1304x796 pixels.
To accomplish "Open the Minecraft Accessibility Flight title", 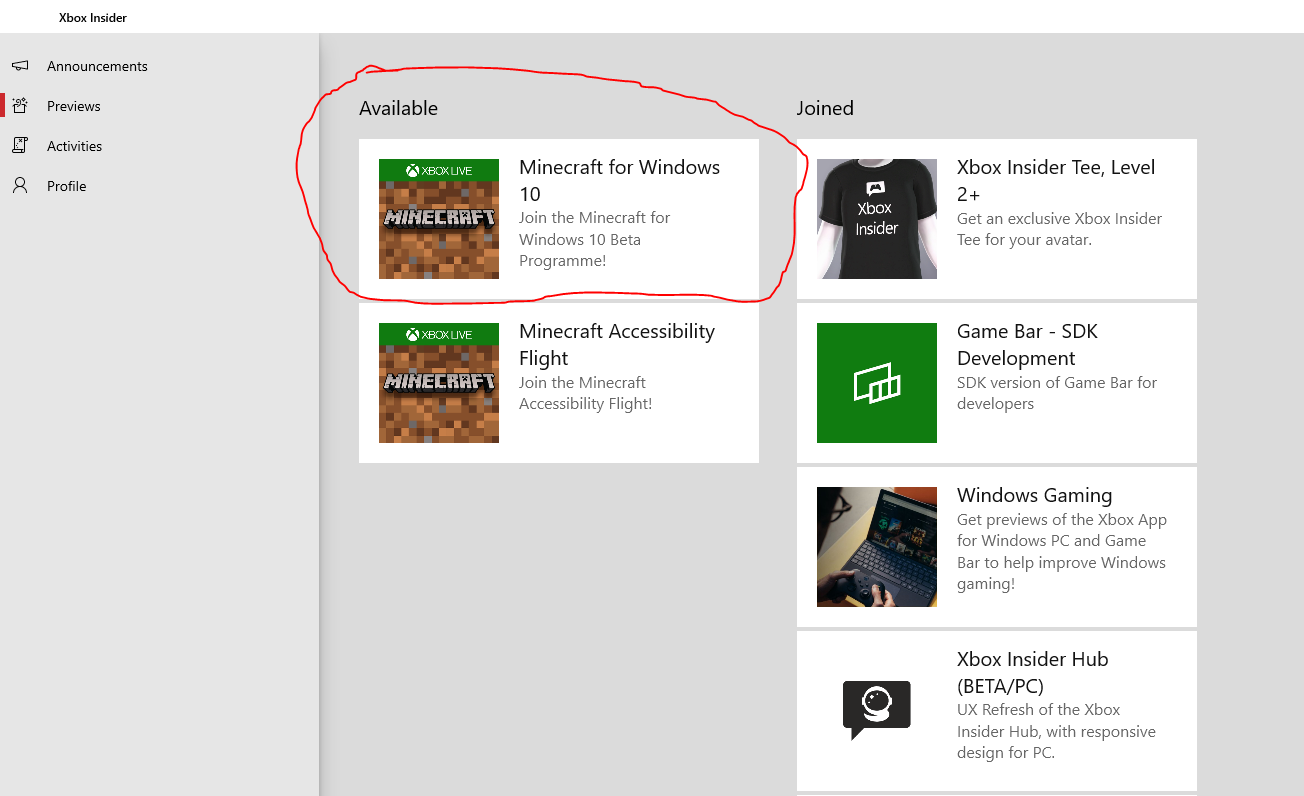I will 617,345.
